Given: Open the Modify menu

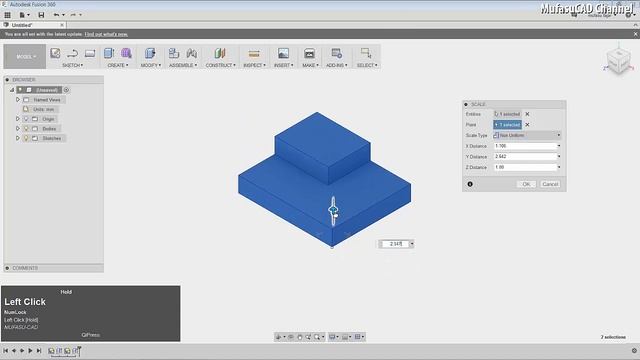Looking at the screenshot, I should 151,65.
